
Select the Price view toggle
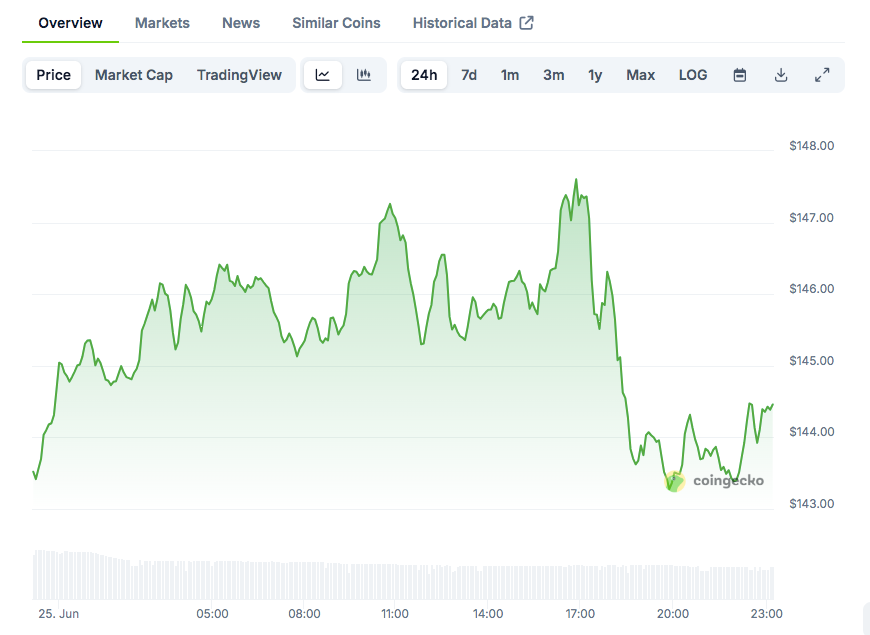(54, 75)
